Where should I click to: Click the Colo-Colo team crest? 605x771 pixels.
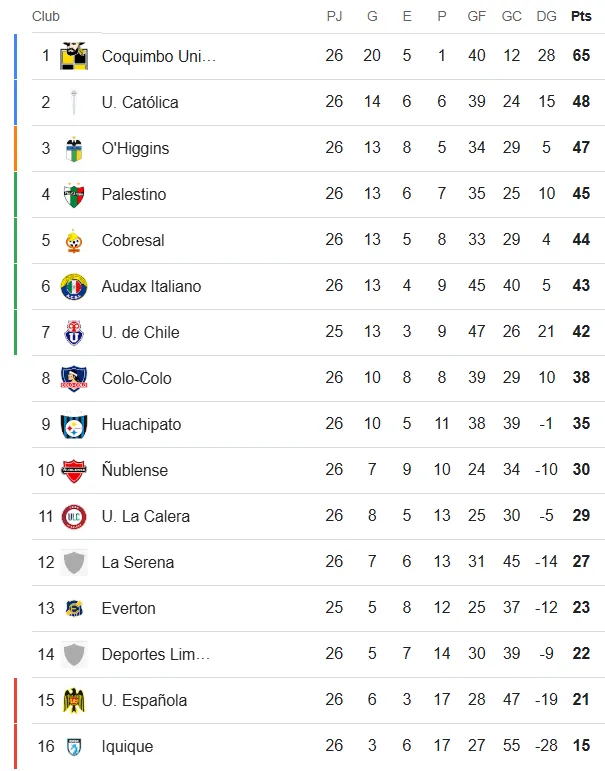pos(74,378)
